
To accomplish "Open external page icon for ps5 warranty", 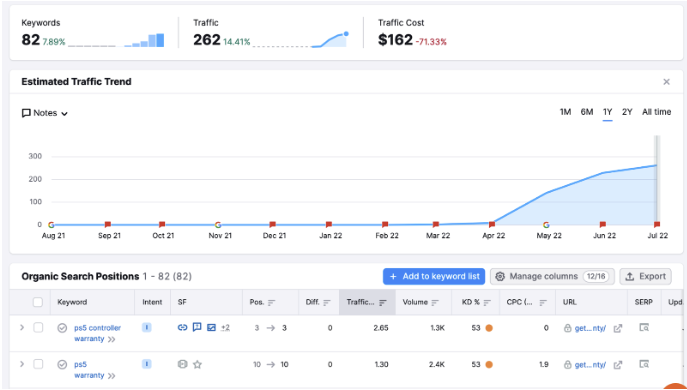I will 618,365.
